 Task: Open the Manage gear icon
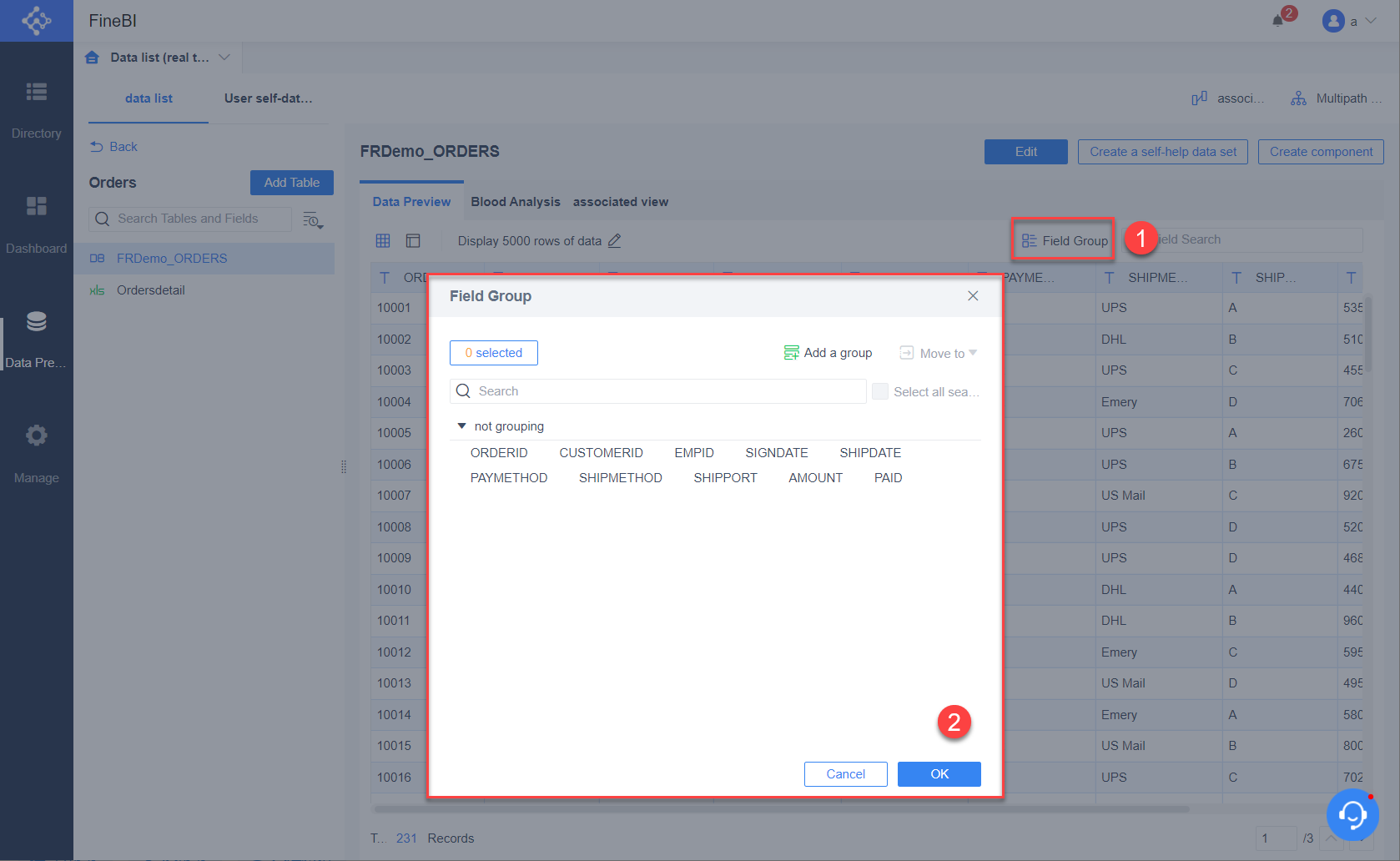click(36, 436)
